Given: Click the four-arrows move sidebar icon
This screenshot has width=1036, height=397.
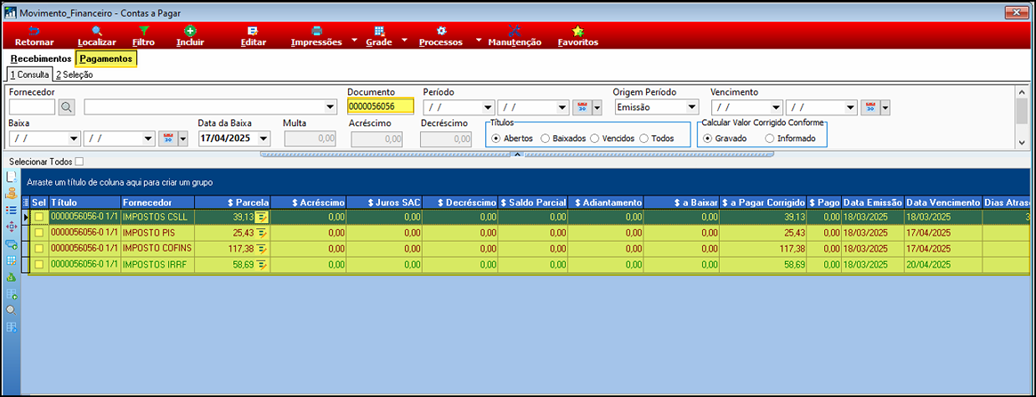Looking at the screenshot, I should coord(11,227).
